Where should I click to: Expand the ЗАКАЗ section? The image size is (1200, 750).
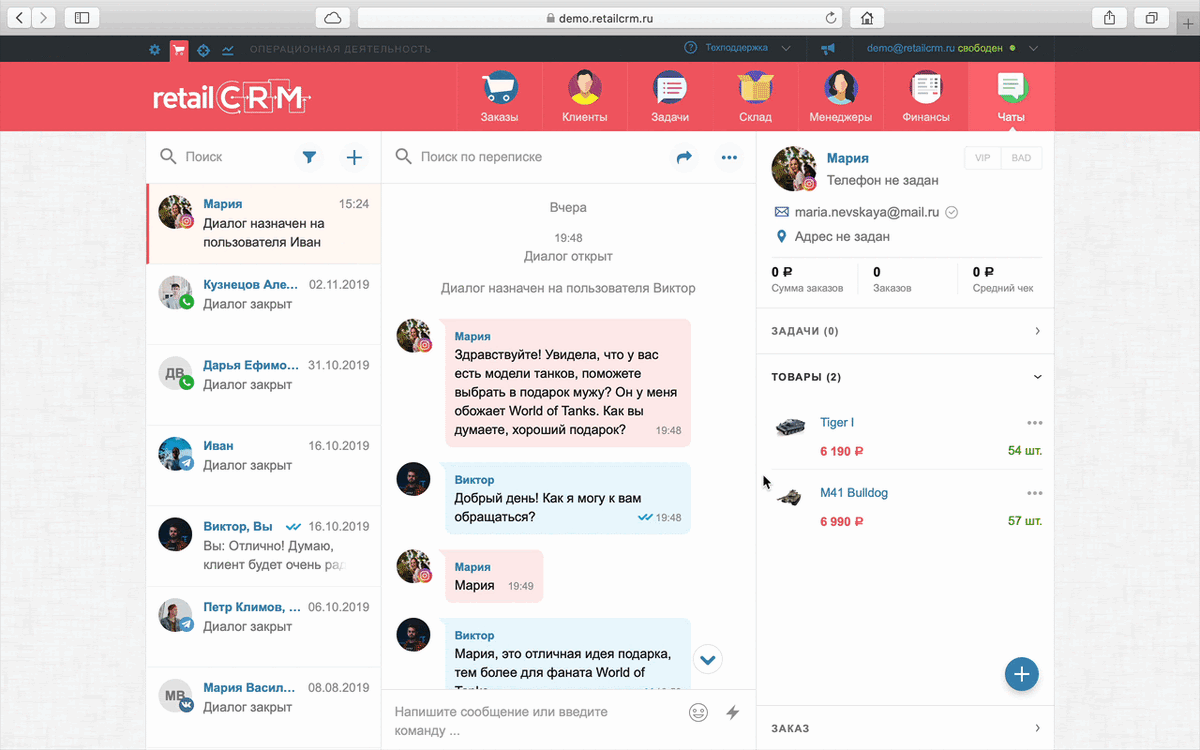coord(906,728)
